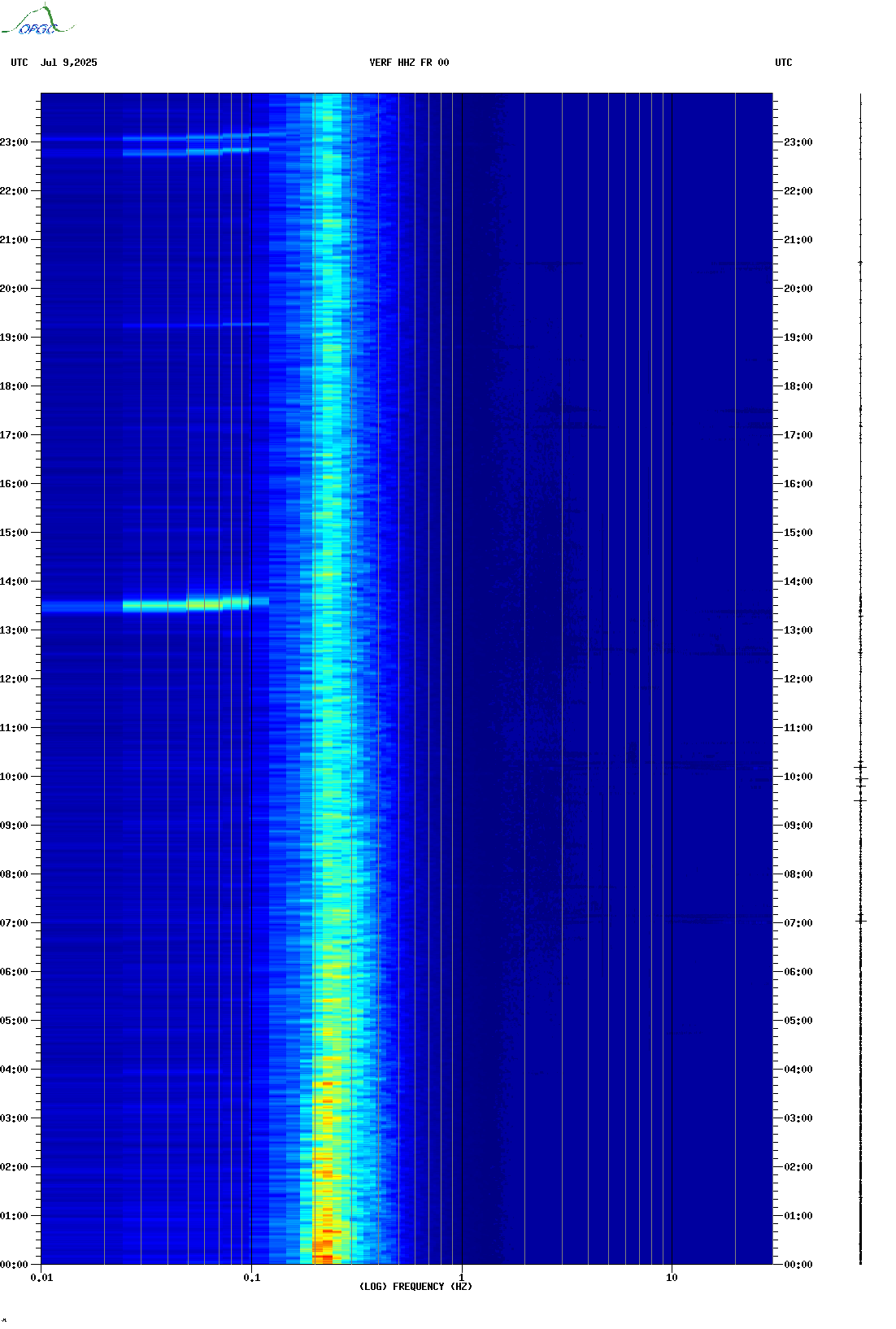
Task: Click the 02:00 label on the left time axis
Action: pyautogui.click(x=14, y=1167)
